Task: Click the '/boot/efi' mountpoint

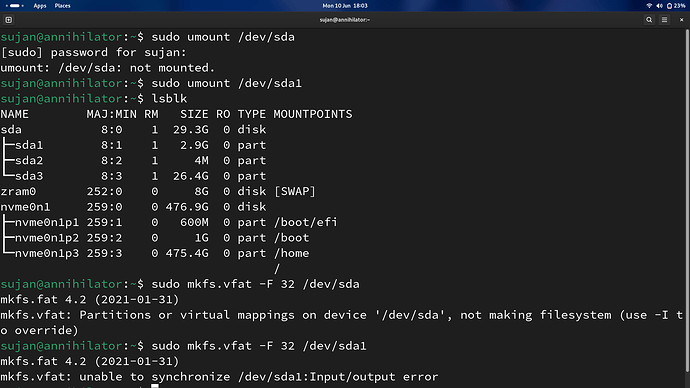Action: point(305,223)
